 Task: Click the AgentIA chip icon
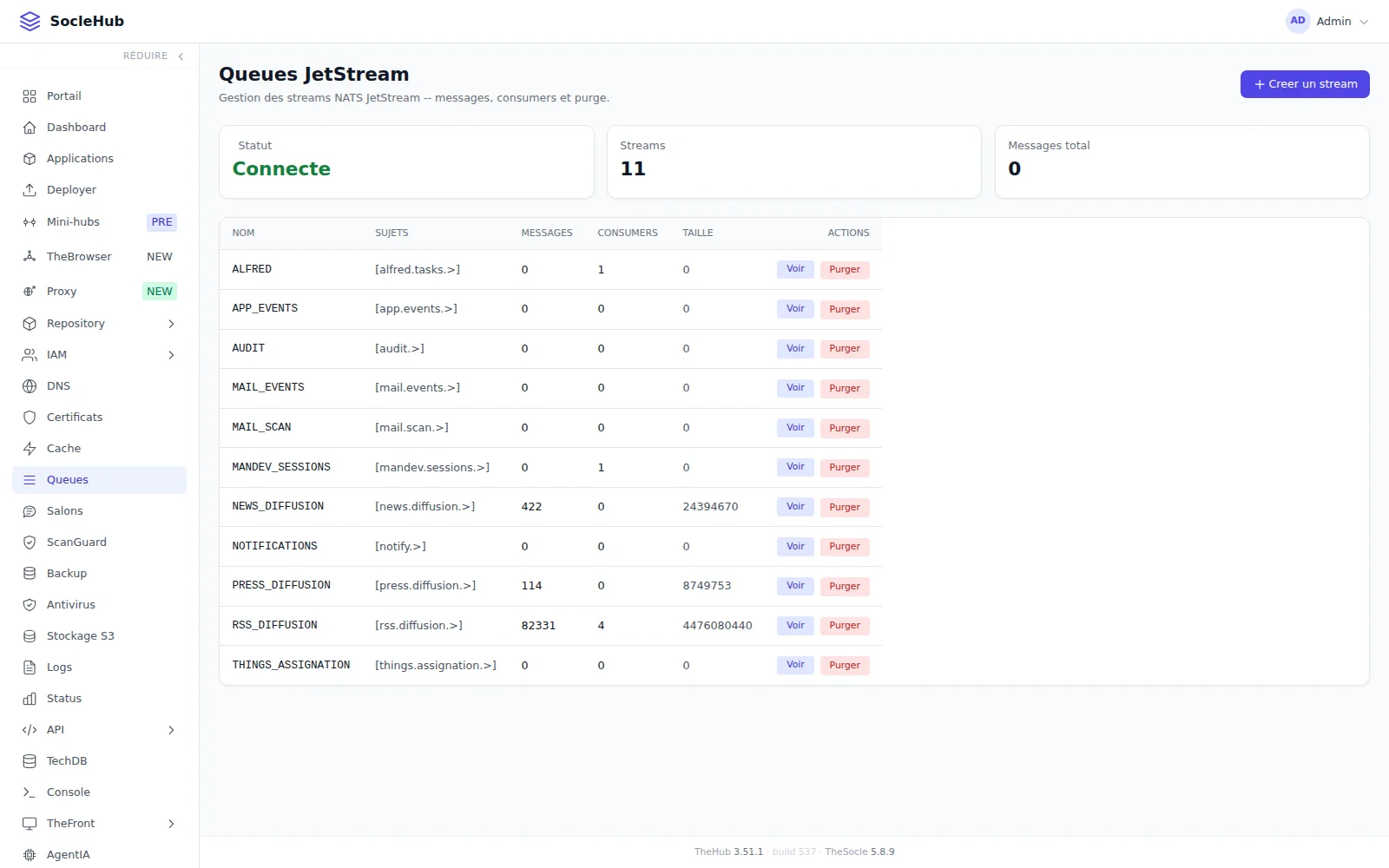point(30,855)
